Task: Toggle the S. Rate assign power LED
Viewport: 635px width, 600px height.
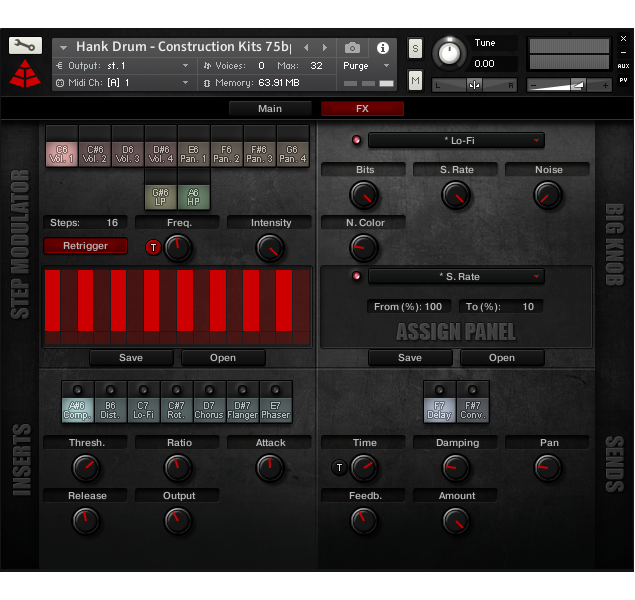Action: pos(355,276)
